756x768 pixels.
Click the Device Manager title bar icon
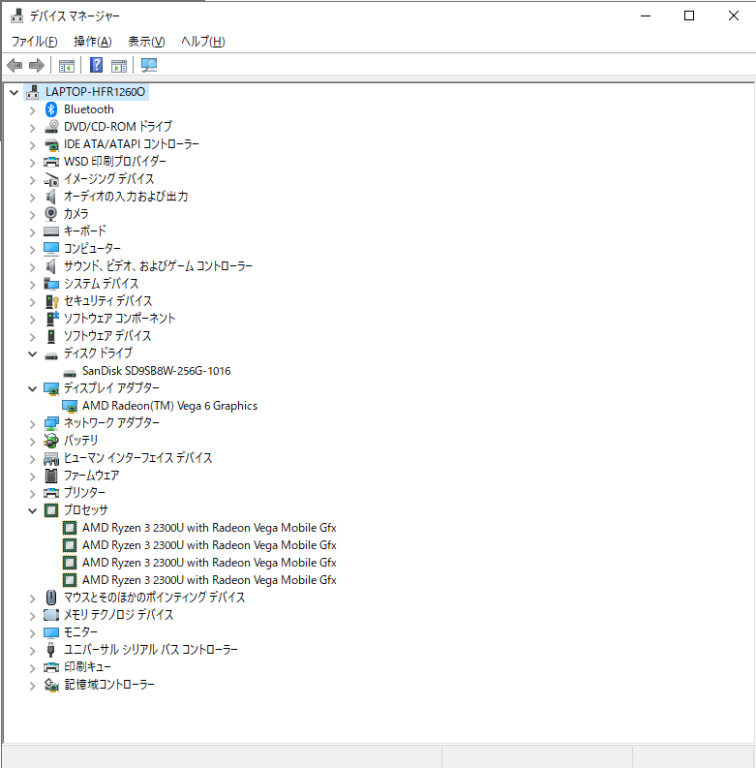(17, 16)
